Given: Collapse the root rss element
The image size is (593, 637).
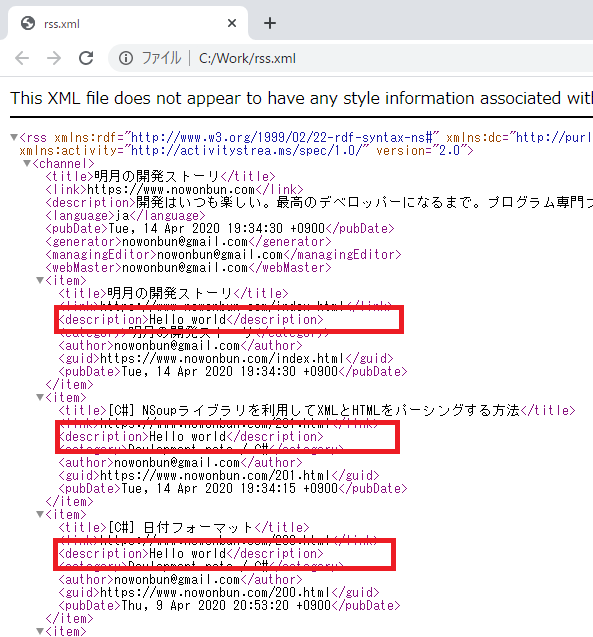Looking at the screenshot, I should click(14, 137).
